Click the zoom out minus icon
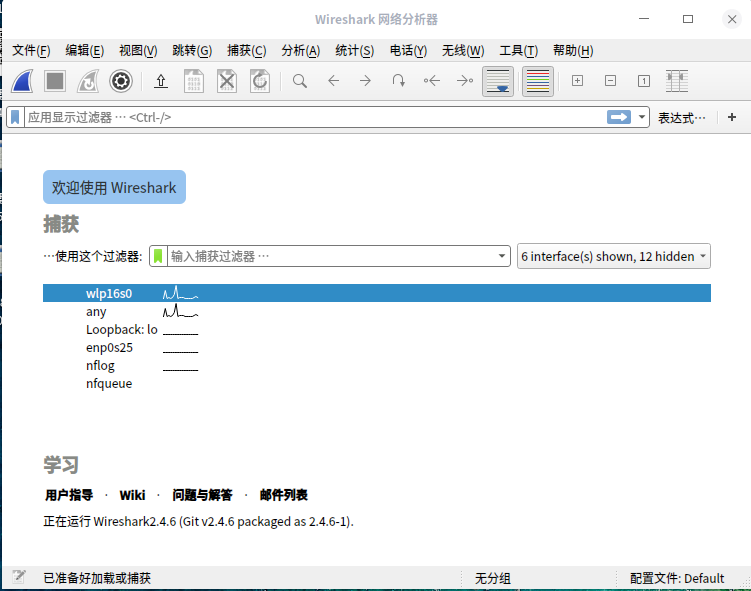The height and width of the screenshot is (591, 751). pyautogui.click(x=611, y=81)
